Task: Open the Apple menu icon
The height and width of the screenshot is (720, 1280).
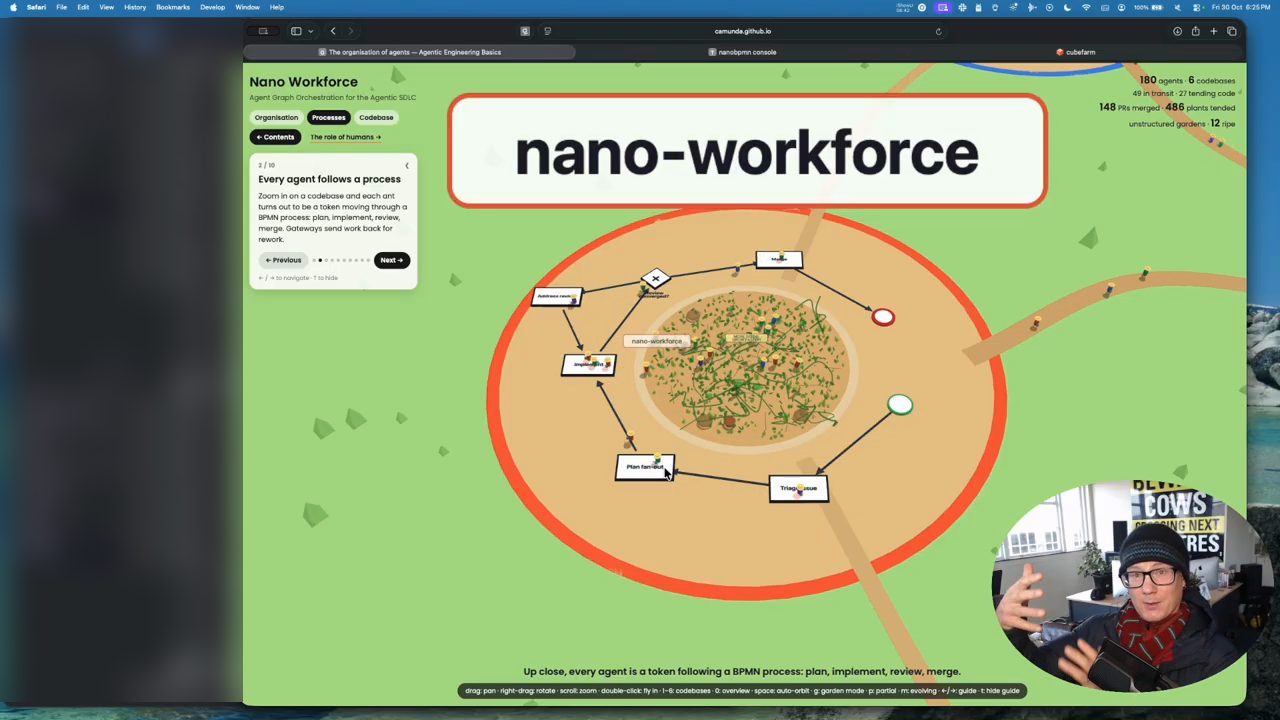Action: [x=13, y=7]
